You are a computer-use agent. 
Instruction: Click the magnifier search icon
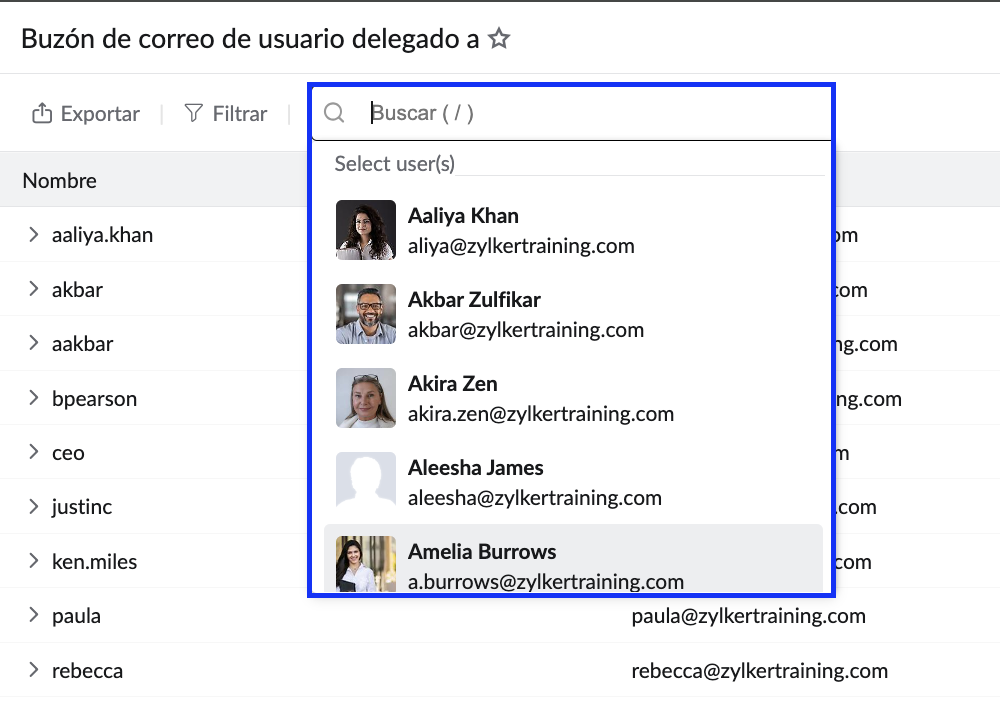(334, 113)
